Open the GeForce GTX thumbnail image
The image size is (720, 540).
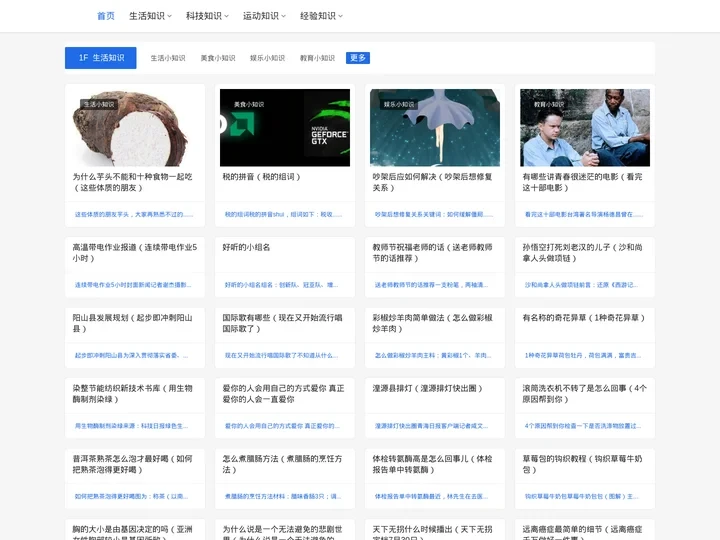point(285,128)
